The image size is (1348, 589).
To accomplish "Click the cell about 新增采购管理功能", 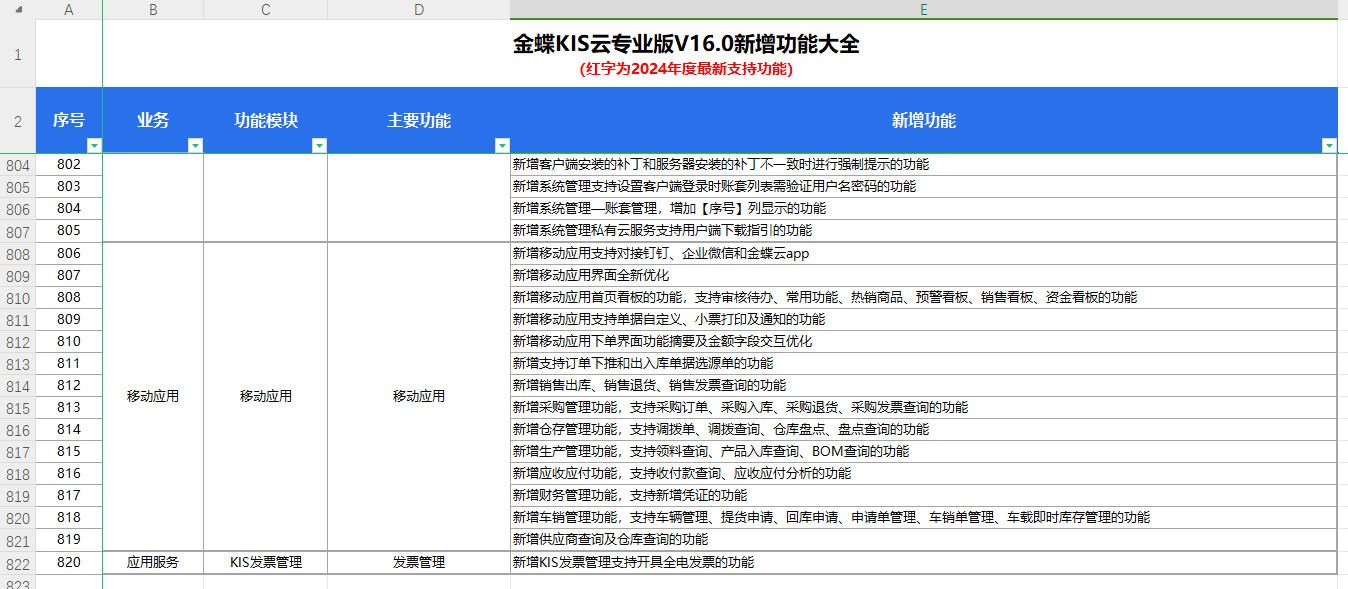I will (924, 407).
